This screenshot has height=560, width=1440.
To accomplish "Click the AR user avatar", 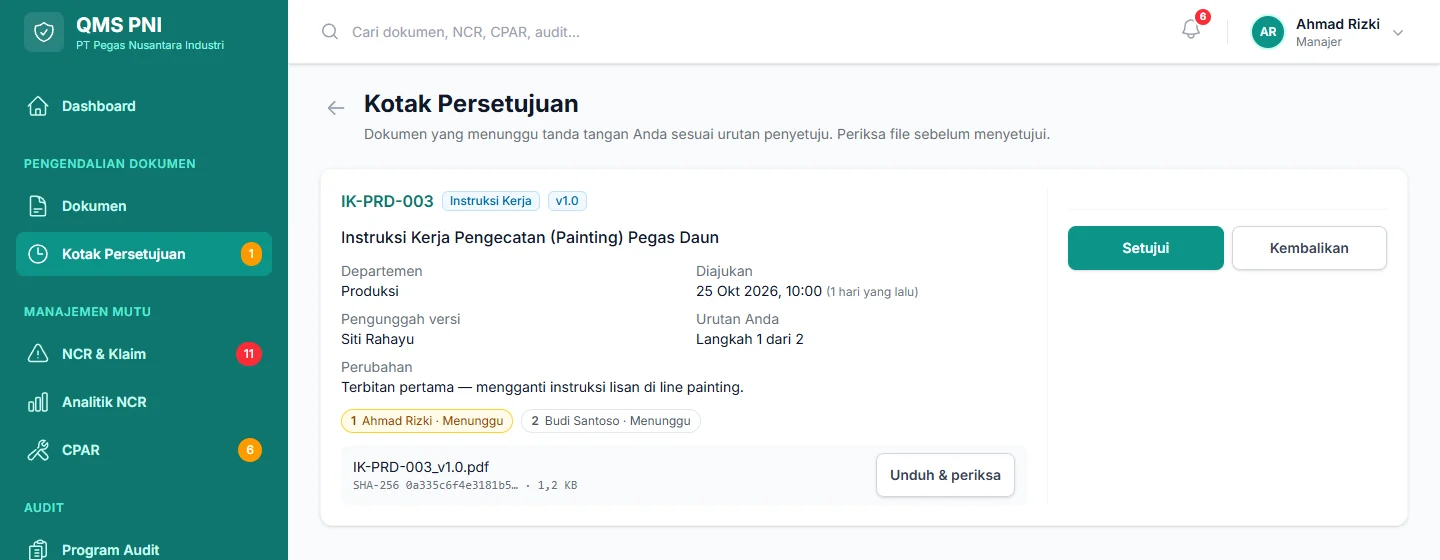I will 1268,32.
